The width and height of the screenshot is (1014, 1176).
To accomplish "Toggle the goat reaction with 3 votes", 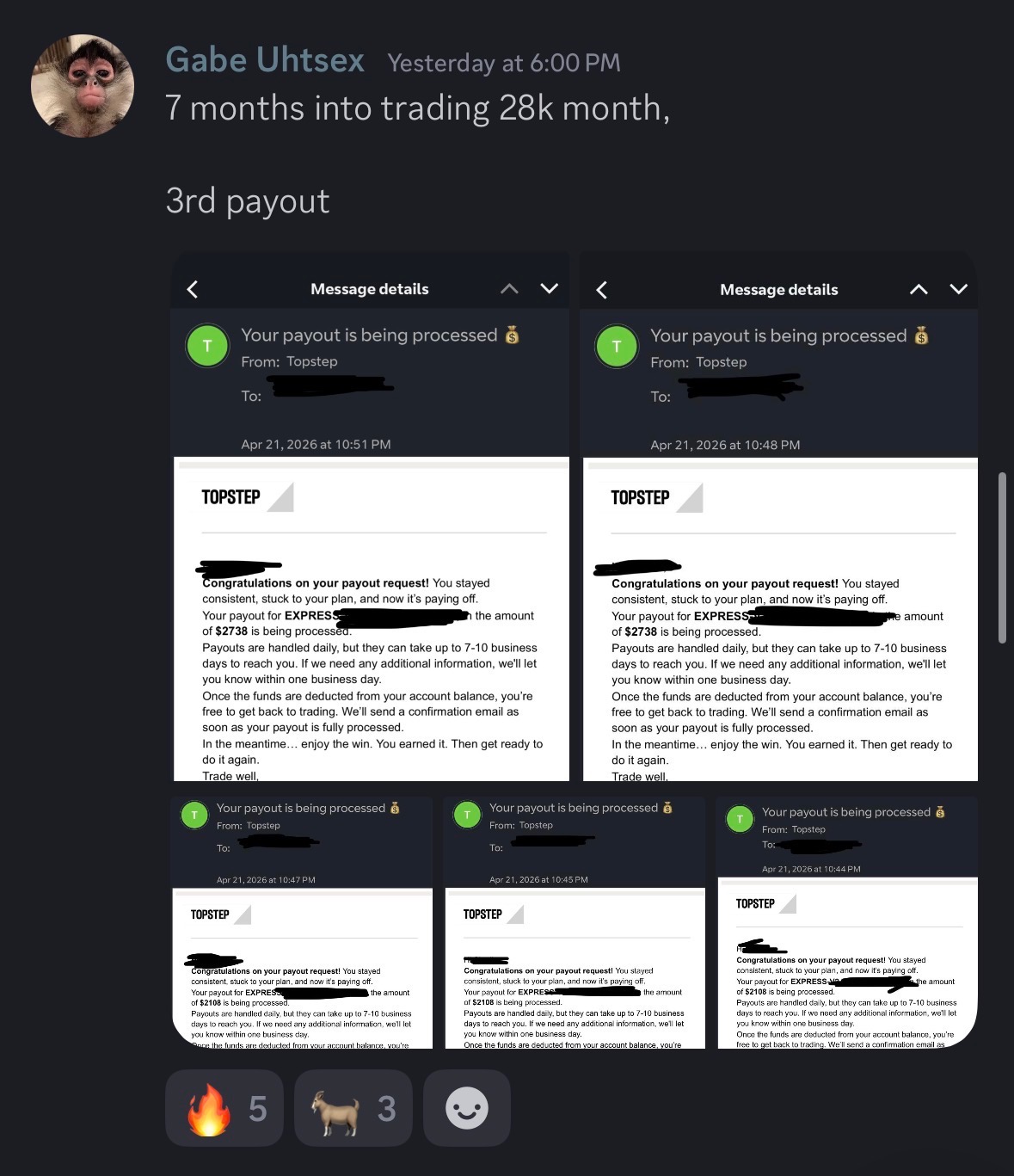I will [x=353, y=1108].
